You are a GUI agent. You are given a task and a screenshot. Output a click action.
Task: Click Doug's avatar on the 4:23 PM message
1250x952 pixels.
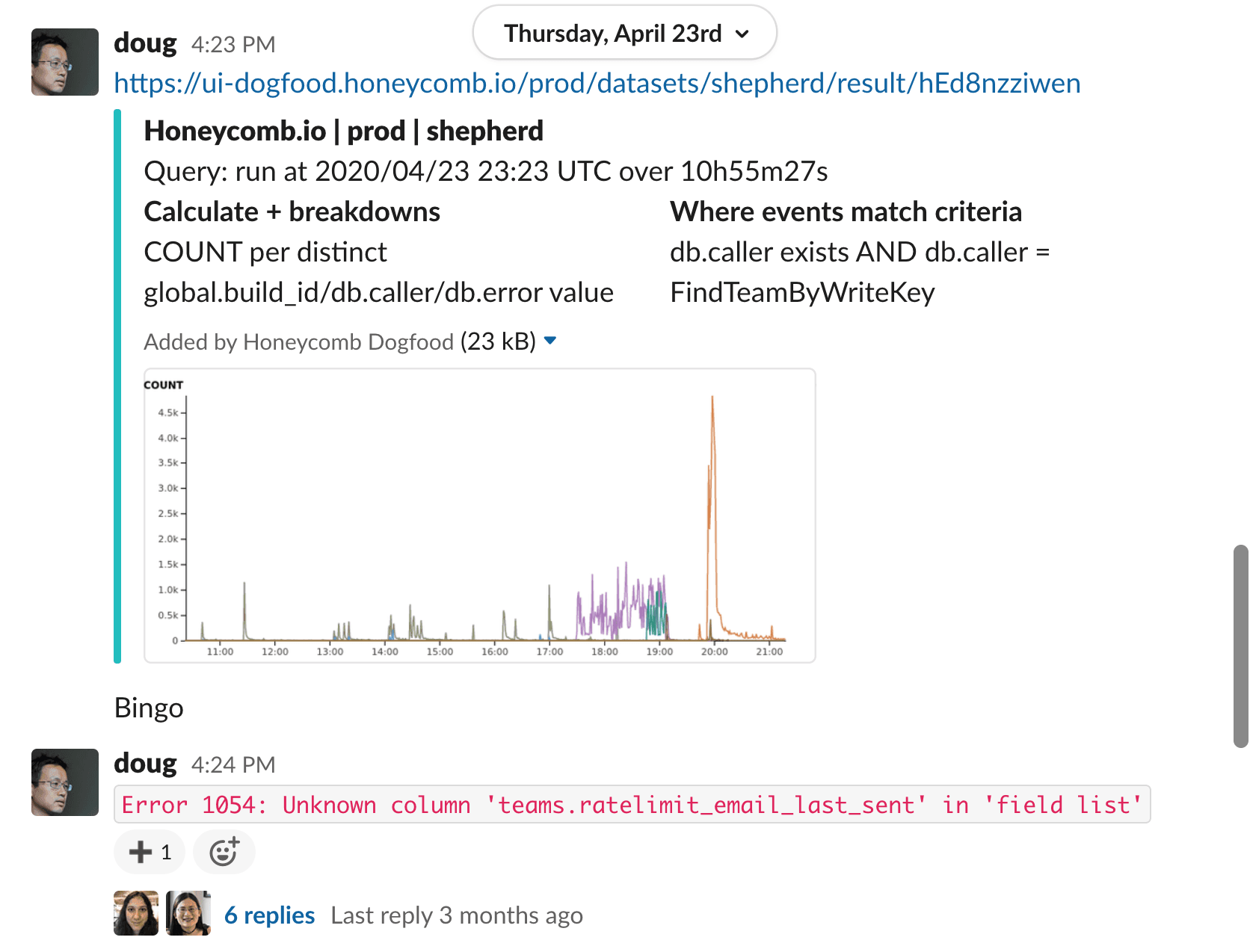point(65,62)
